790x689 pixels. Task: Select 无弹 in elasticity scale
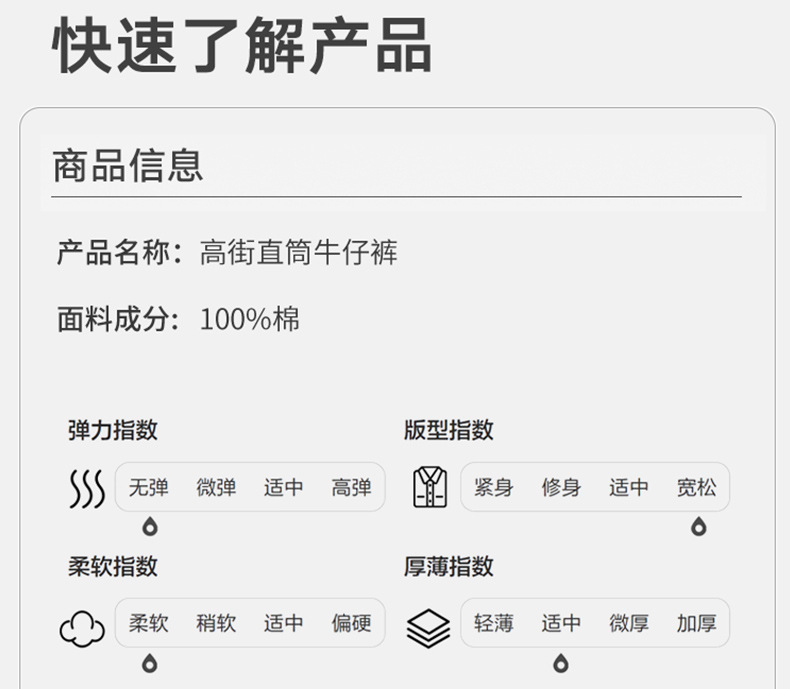[149, 488]
